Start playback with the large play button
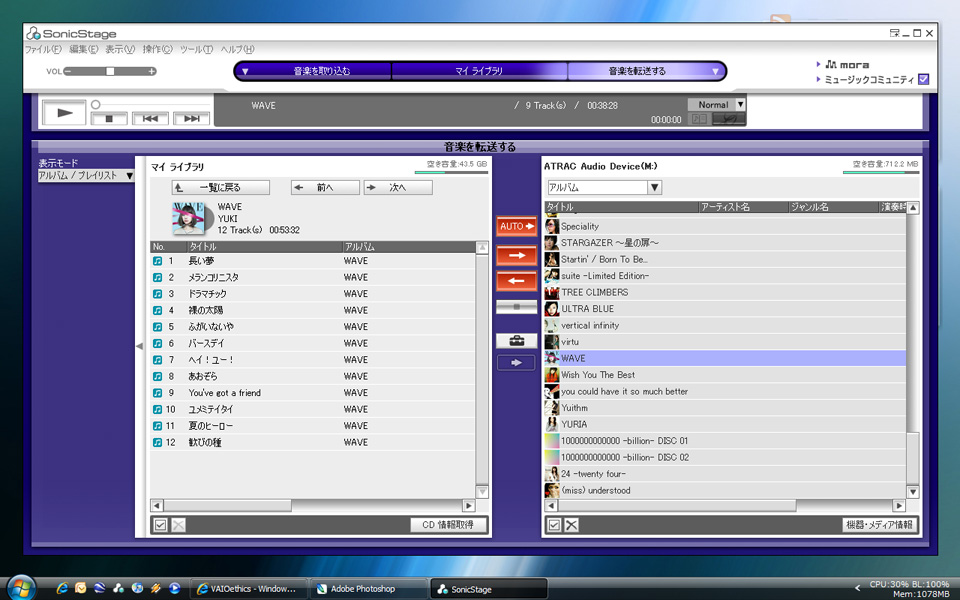The width and height of the screenshot is (960, 600). click(x=64, y=113)
